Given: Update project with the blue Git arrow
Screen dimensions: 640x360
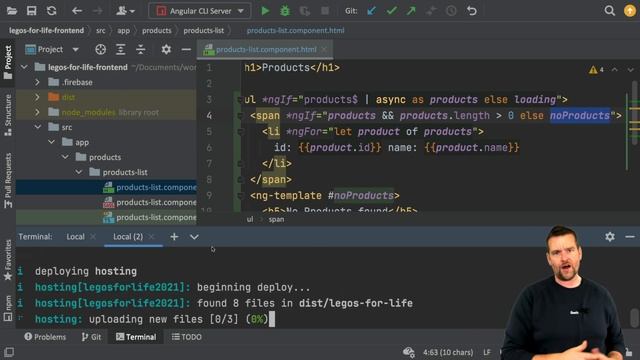Looking at the screenshot, I should 371,11.
